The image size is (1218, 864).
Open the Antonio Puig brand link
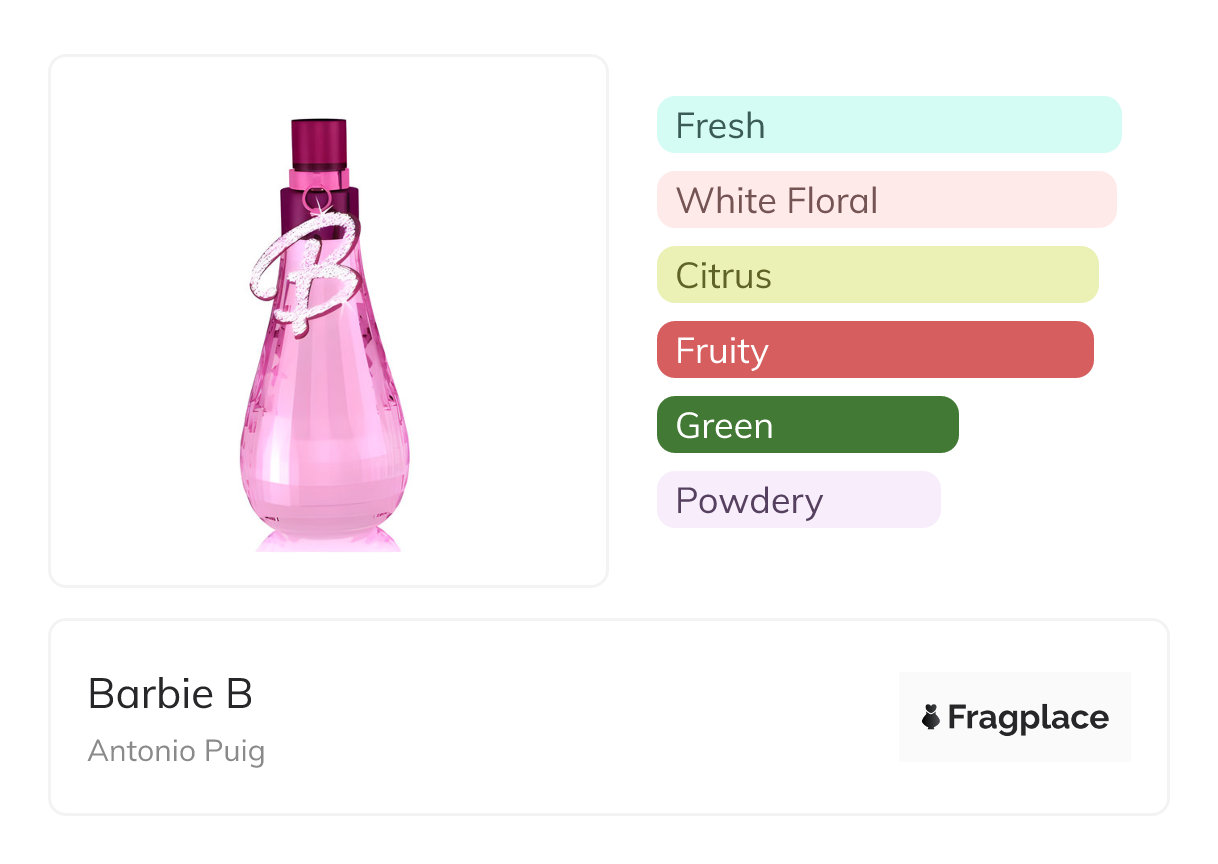(176, 751)
